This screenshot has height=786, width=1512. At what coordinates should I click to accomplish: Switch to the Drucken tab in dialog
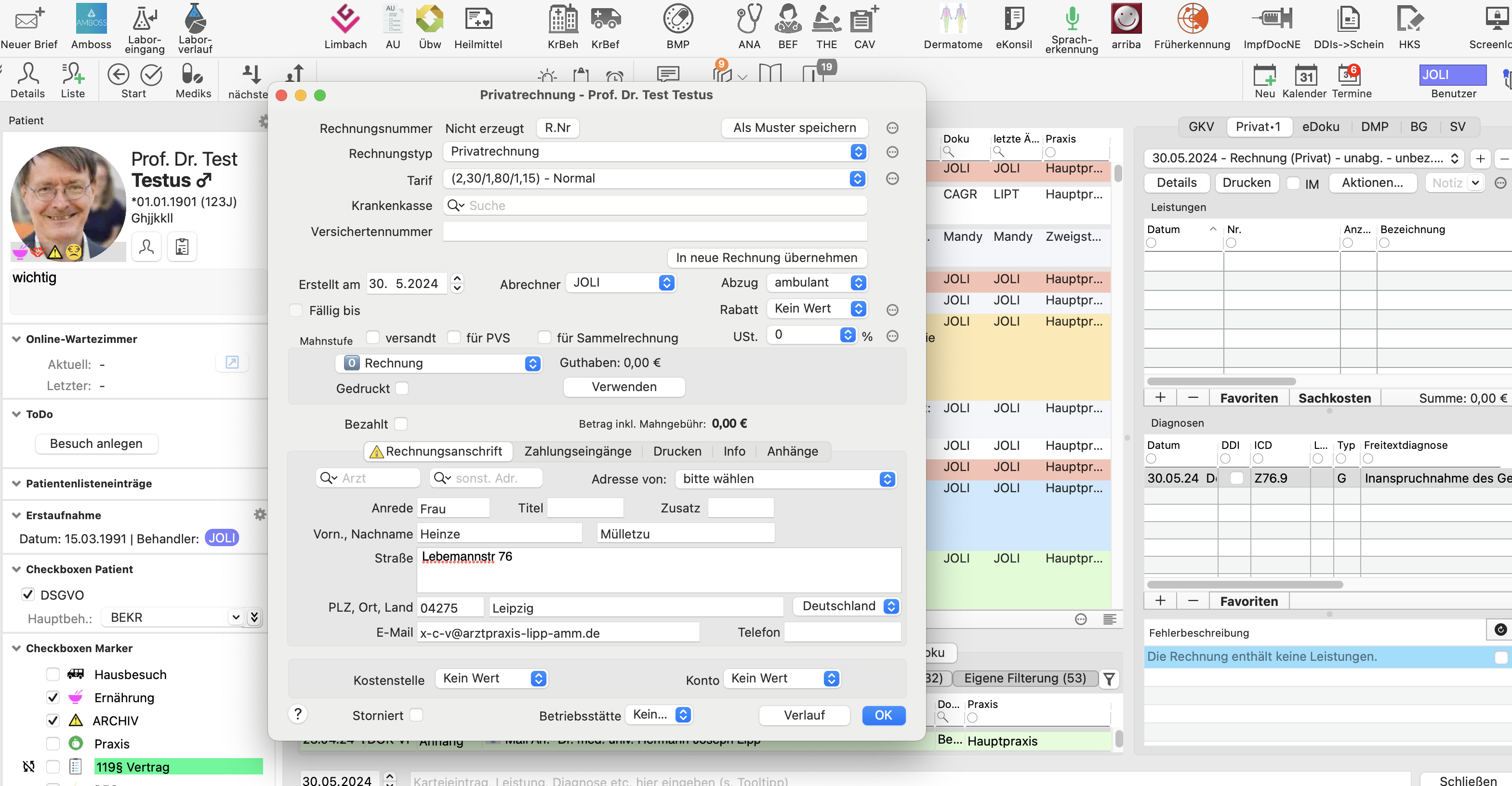tap(677, 451)
